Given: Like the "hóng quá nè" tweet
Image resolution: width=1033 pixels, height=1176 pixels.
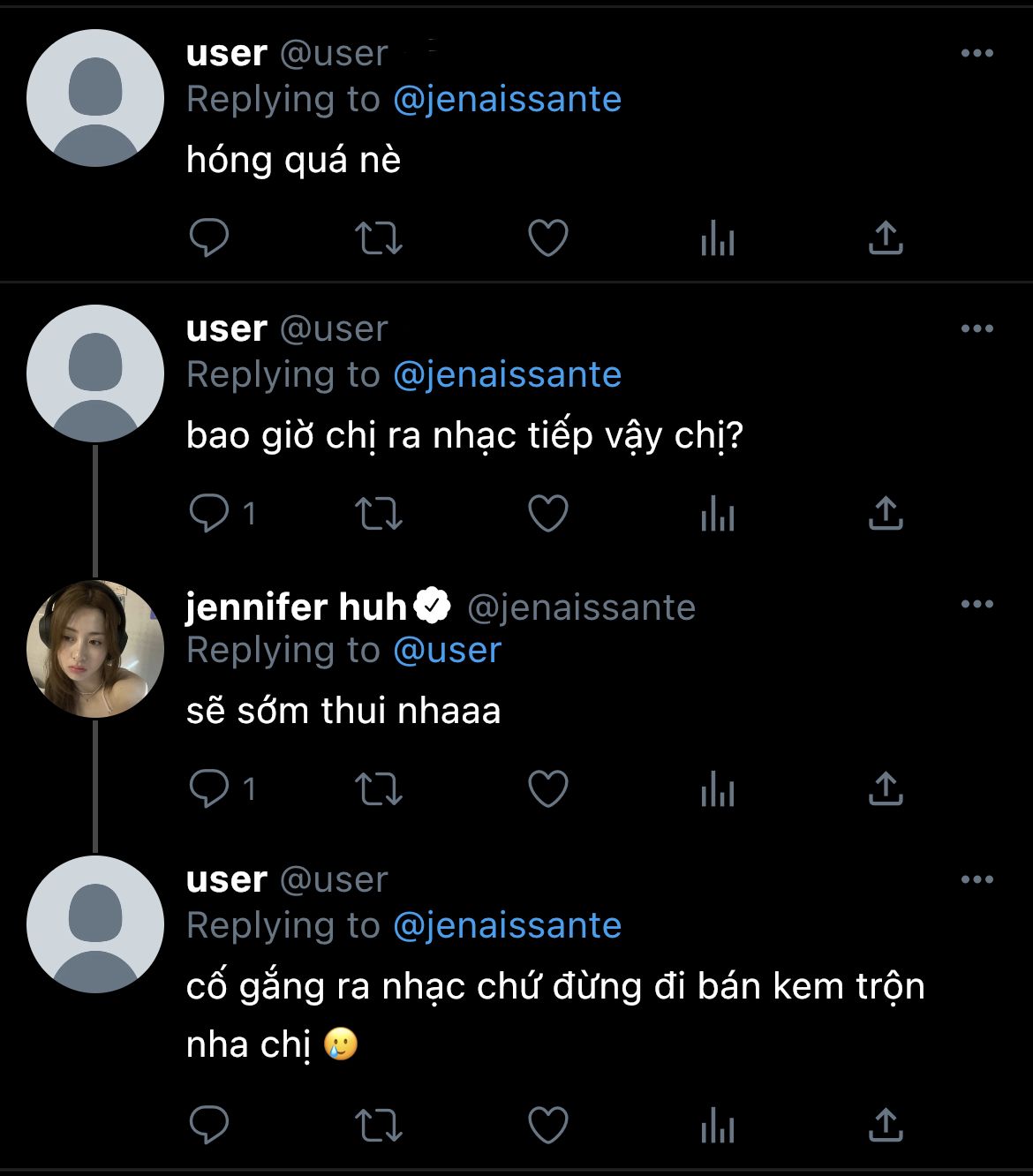Looking at the screenshot, I should (x=547, y=237).
